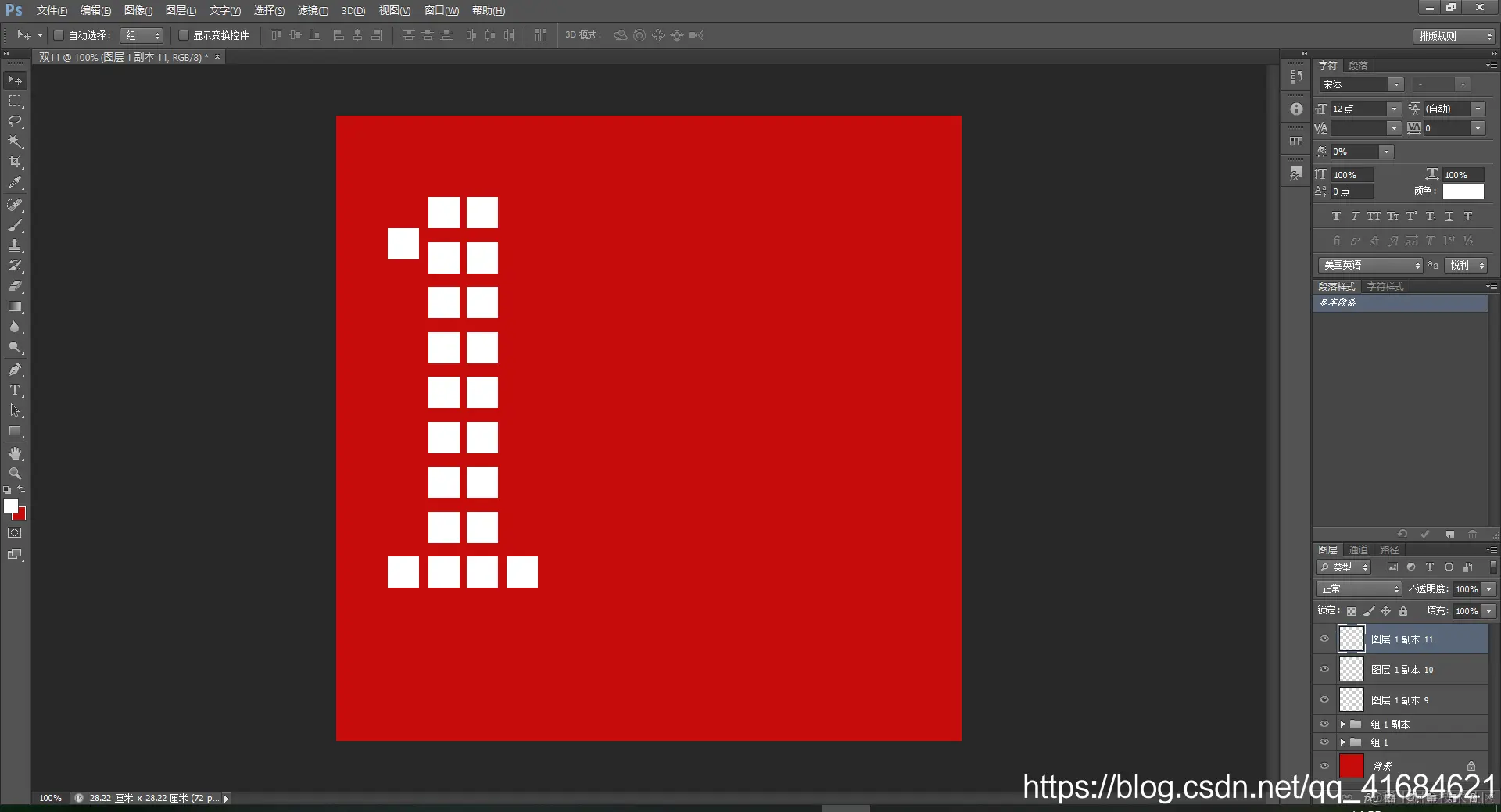Select the Gradient tool
Viewport: 1501px width, 812px height.
15,306
